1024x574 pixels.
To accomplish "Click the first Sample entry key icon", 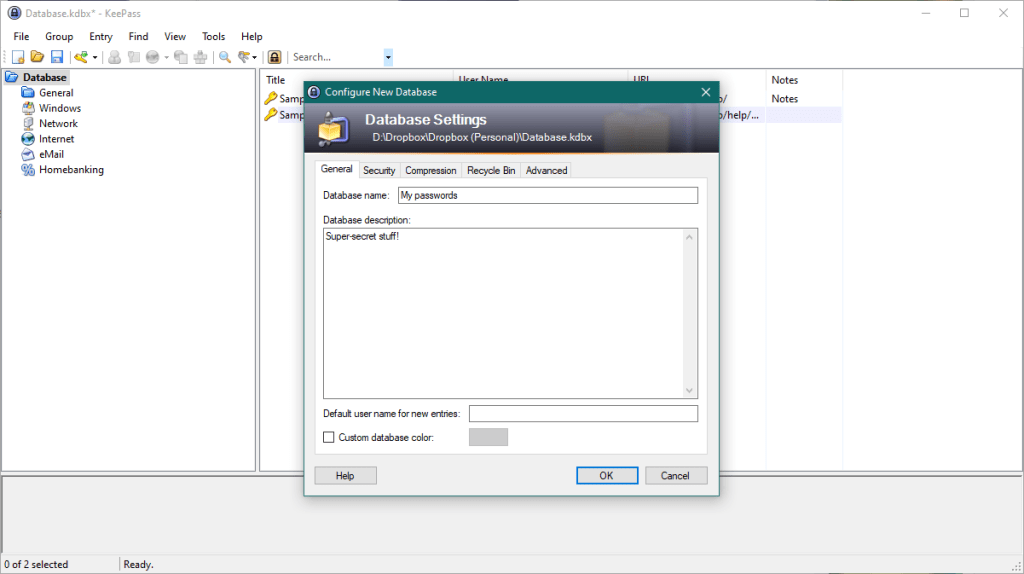I will point(270,99).
